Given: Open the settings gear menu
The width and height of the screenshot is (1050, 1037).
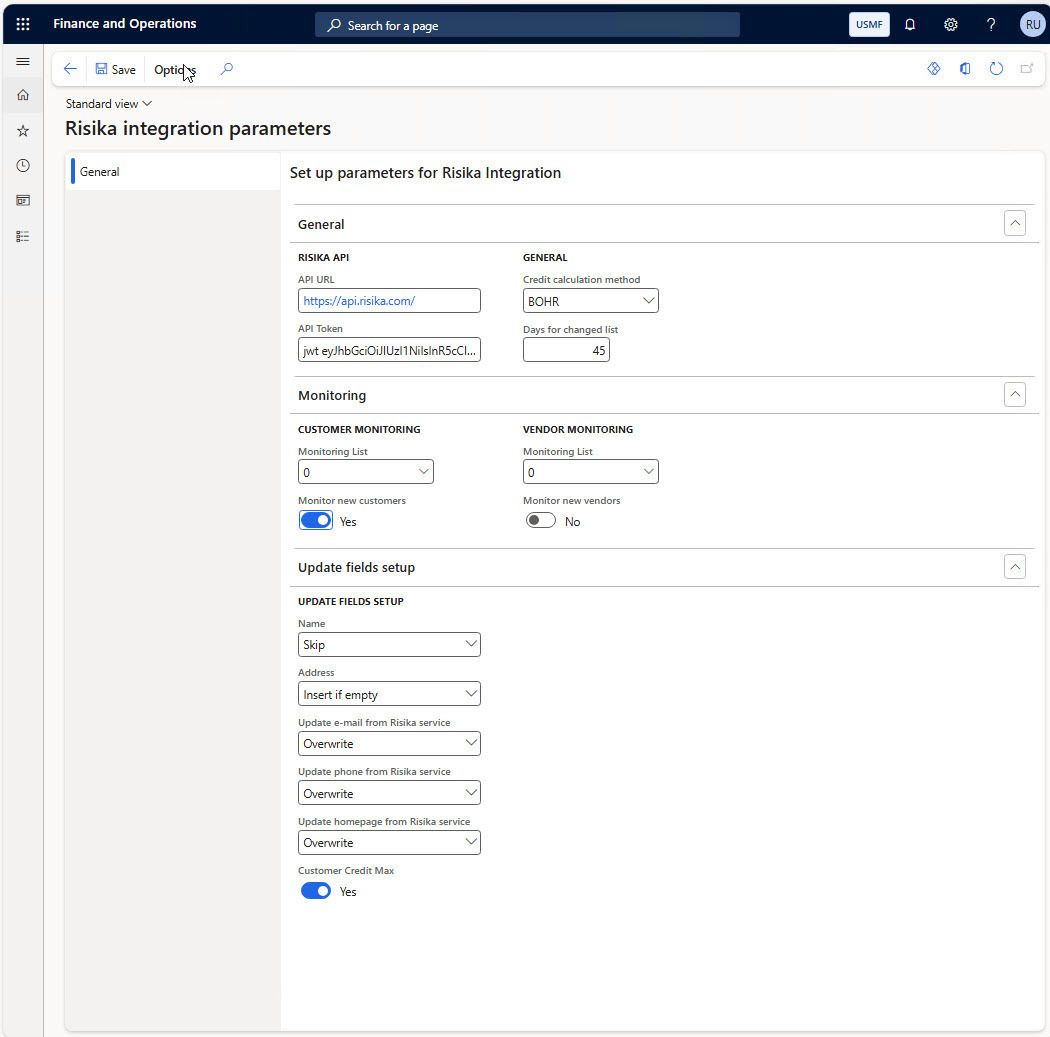Looking at the screenshot, I should pos(950,25).
